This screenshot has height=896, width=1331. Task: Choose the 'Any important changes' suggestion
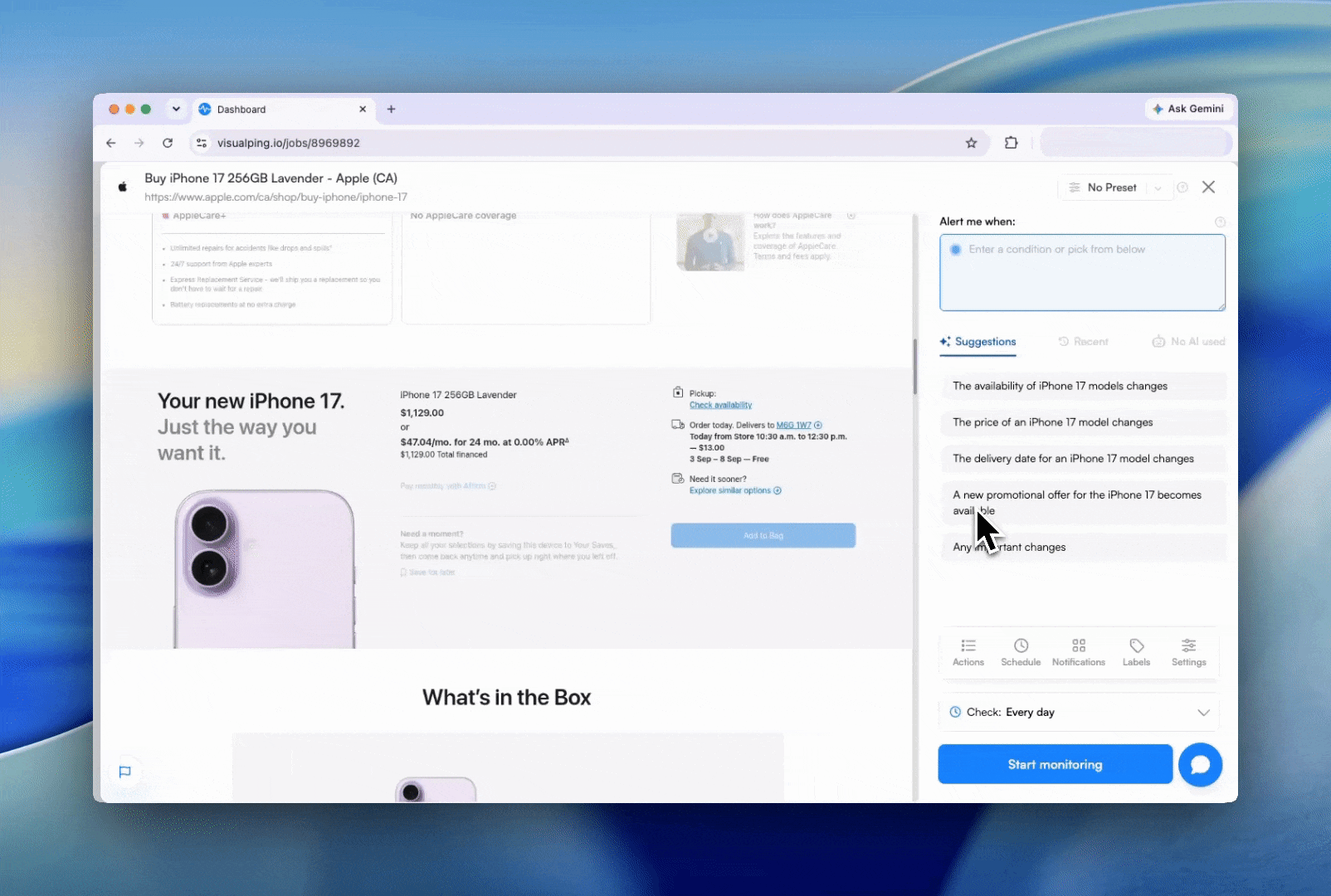[1083, 548]
